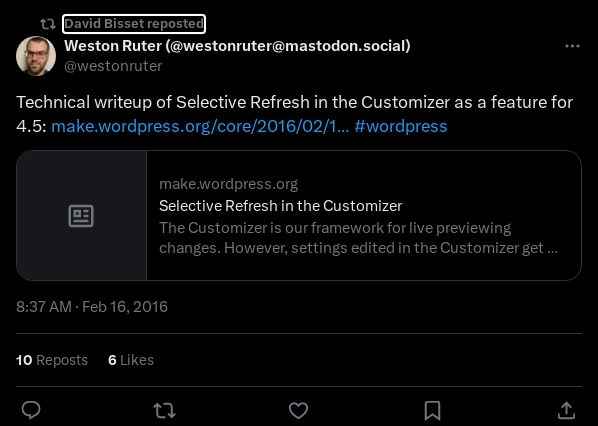Screen dimensions: 598x426
Task: Click the 8:37 AM Feb 16, 2016 timestamp
Action: (x=92, y=307)
